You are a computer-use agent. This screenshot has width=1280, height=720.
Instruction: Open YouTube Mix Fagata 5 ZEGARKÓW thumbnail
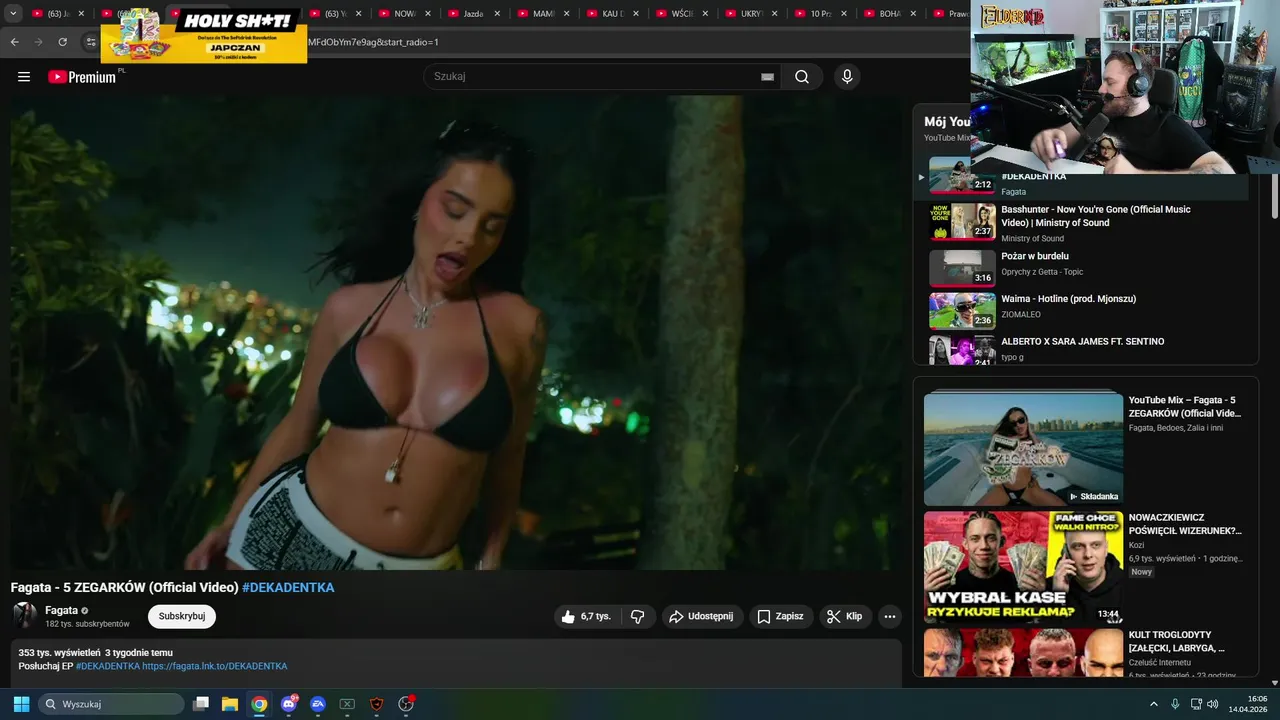(x=1023, y=448)
